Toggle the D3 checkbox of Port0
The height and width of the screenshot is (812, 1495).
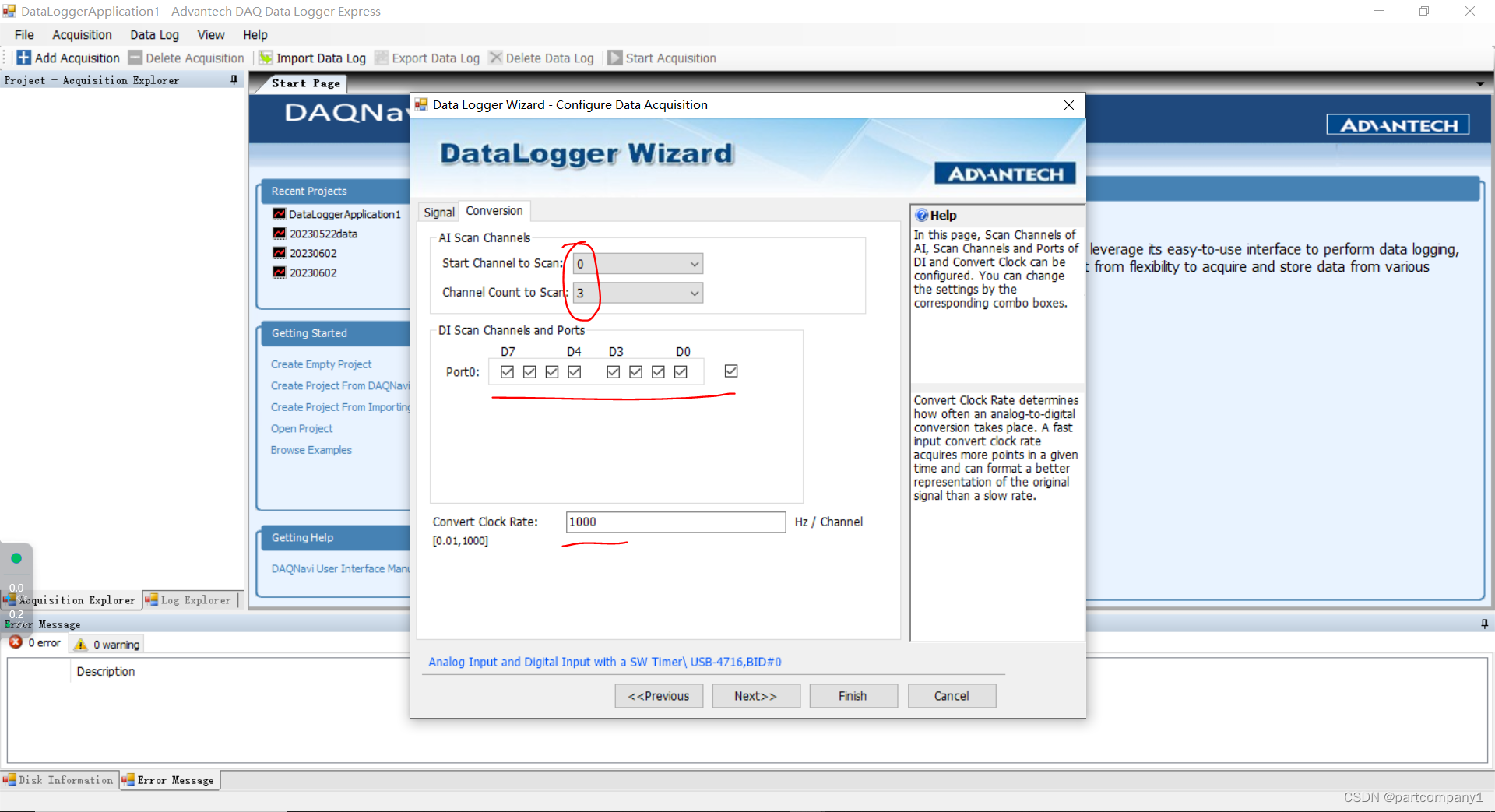614,372
